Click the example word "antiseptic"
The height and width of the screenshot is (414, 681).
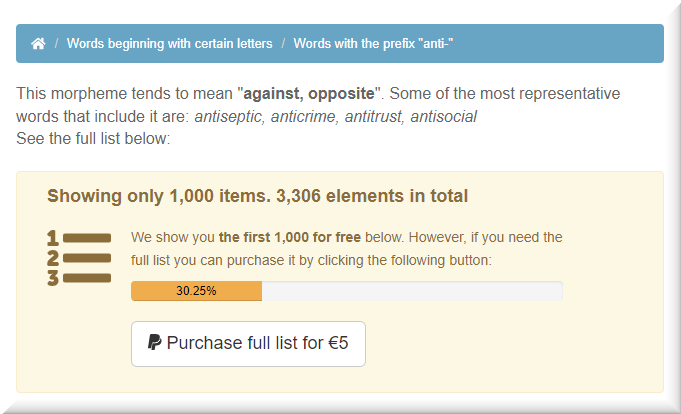(227, 116)
